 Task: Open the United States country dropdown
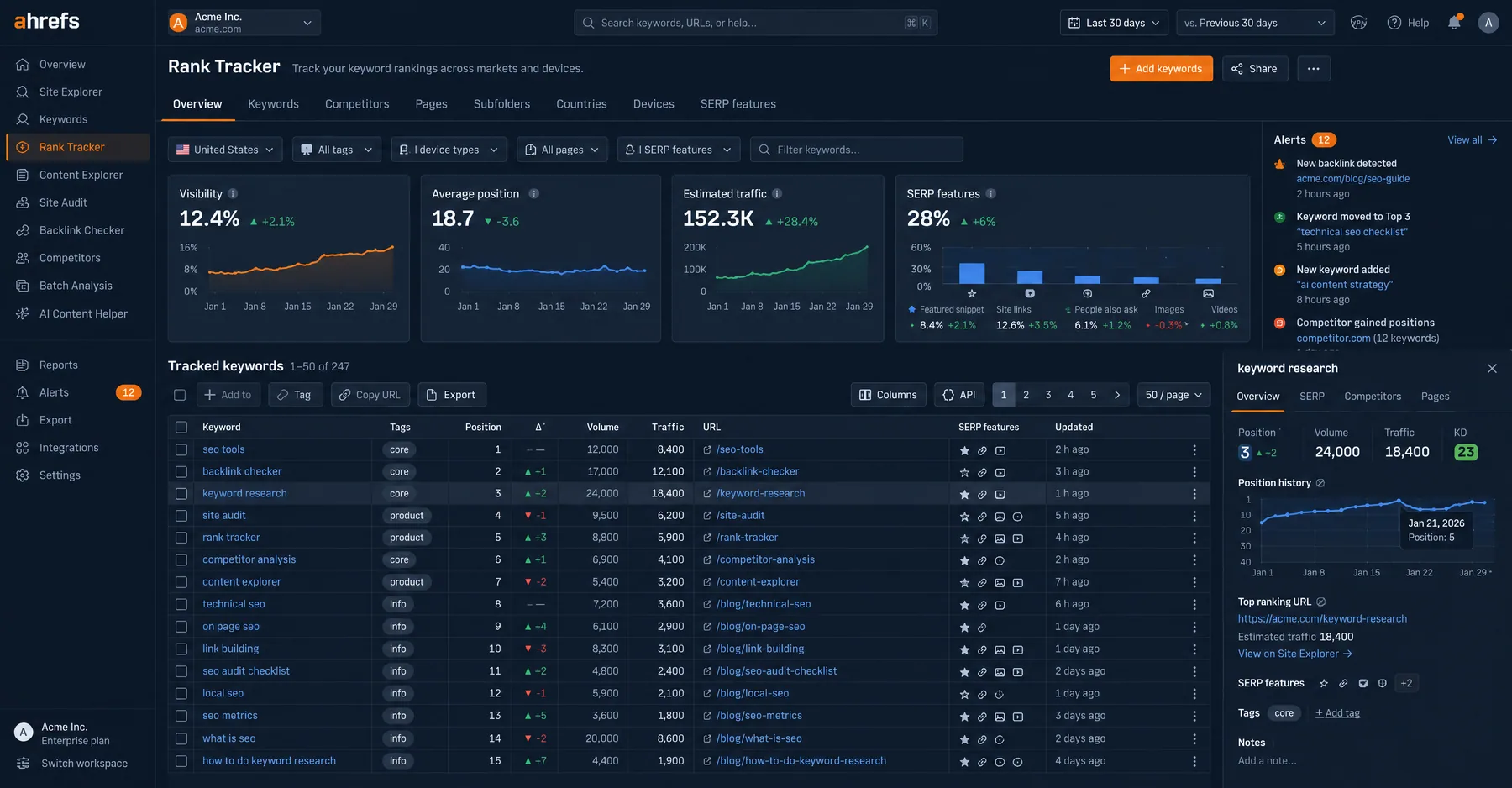pyautogui.click(x=225, y=150)
